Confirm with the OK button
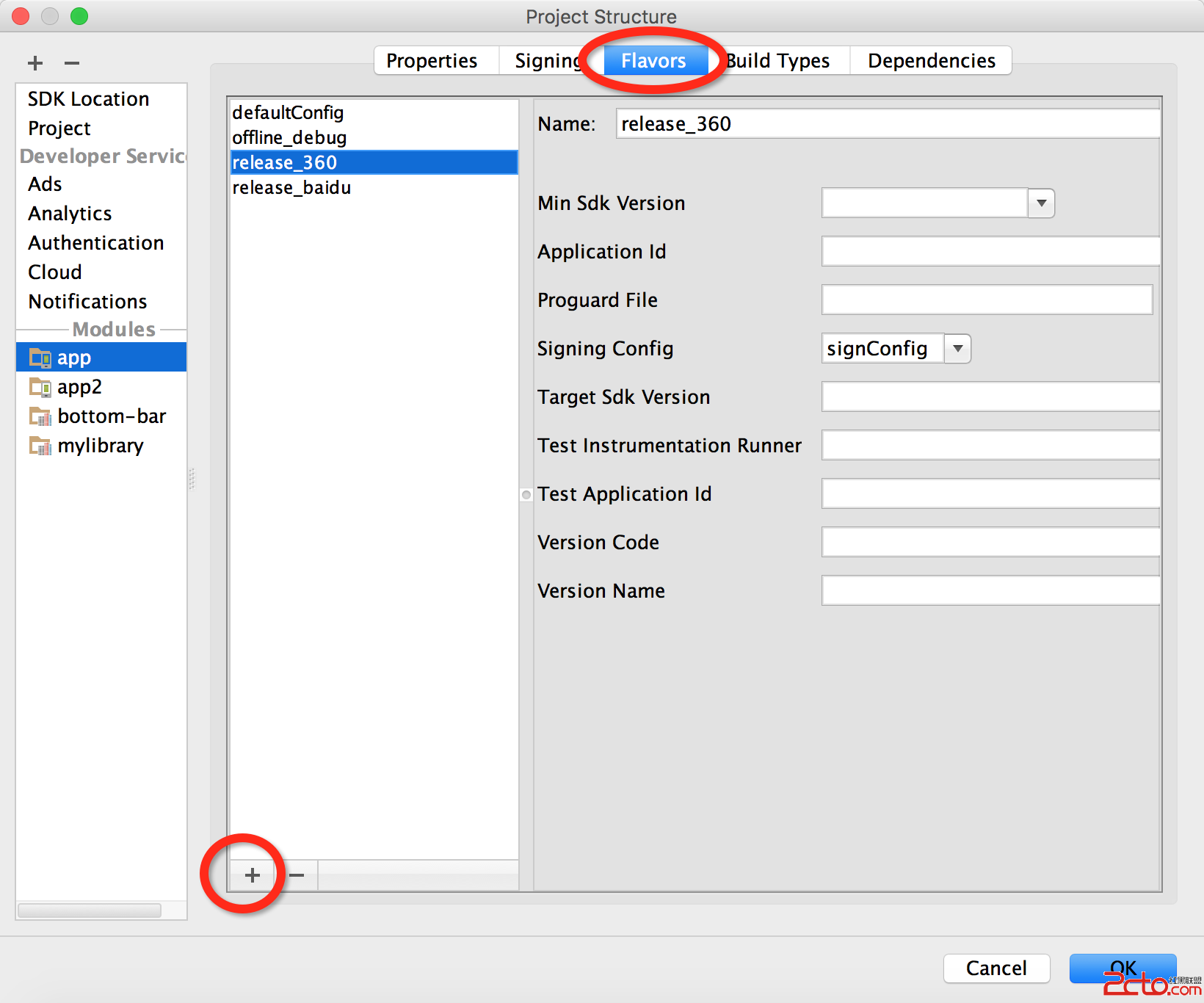This screenshot has height=1003, width=1204. pyautogui.click(x=1123, y=968)
